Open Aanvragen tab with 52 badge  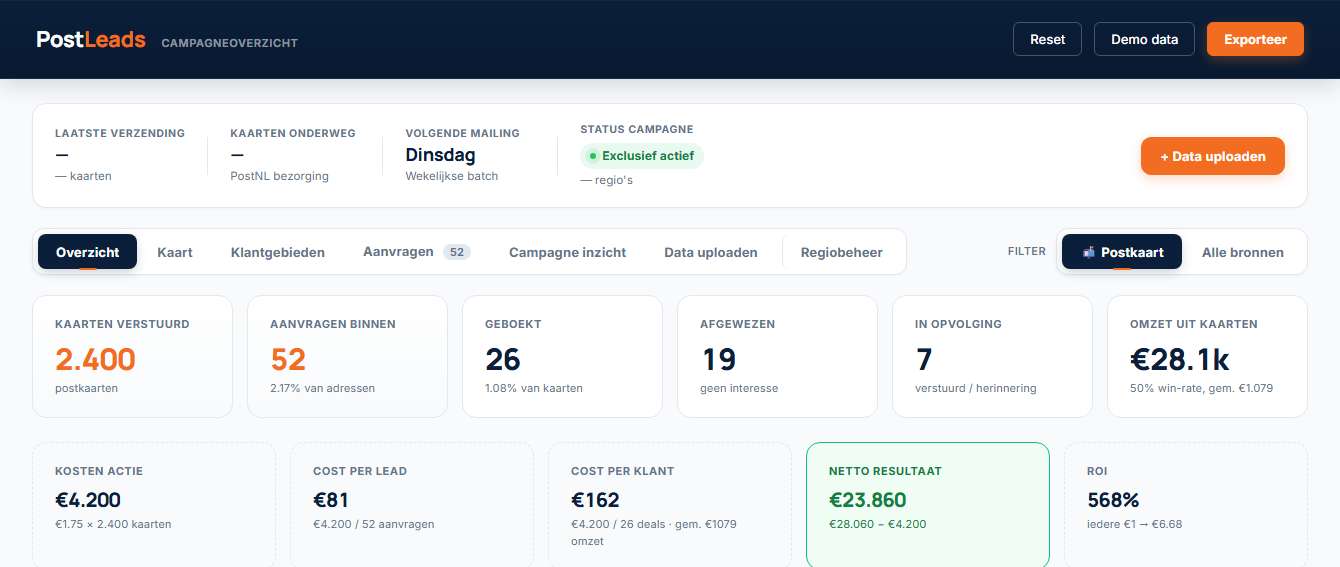pyautogui.click(x=416, y=252)
